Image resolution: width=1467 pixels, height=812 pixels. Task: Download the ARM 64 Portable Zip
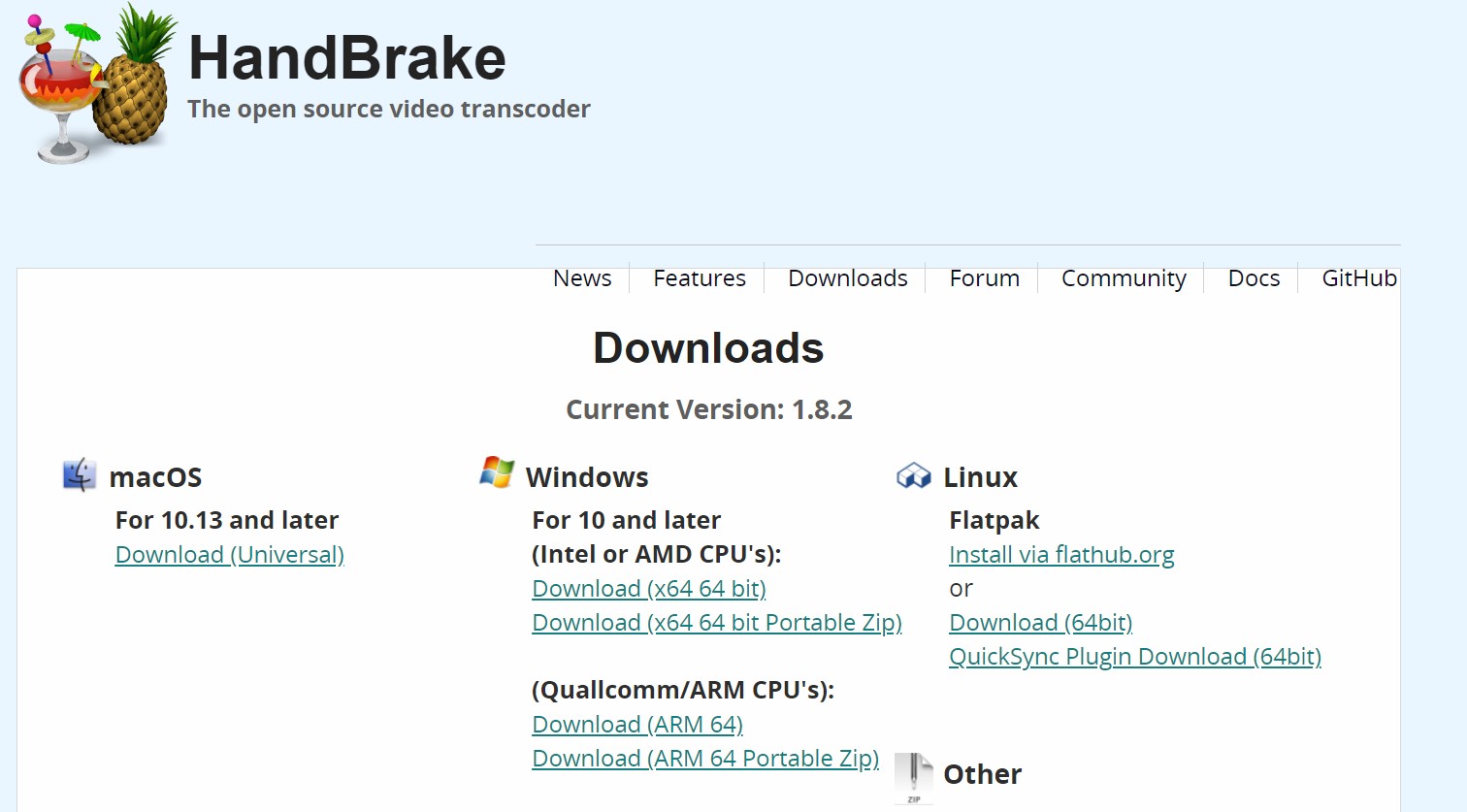[705, 759]
